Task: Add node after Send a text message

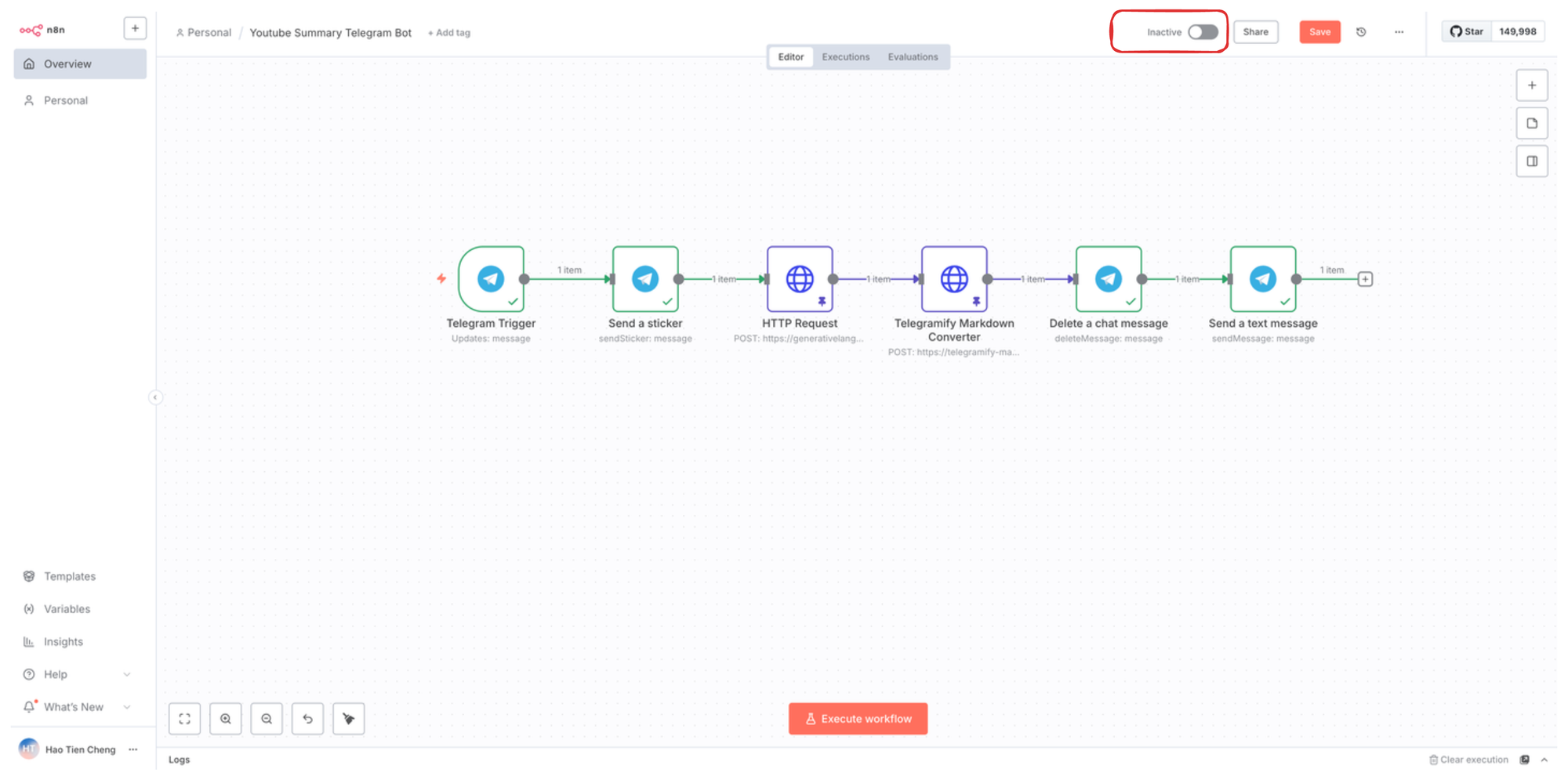Action: click(1365, 279)
